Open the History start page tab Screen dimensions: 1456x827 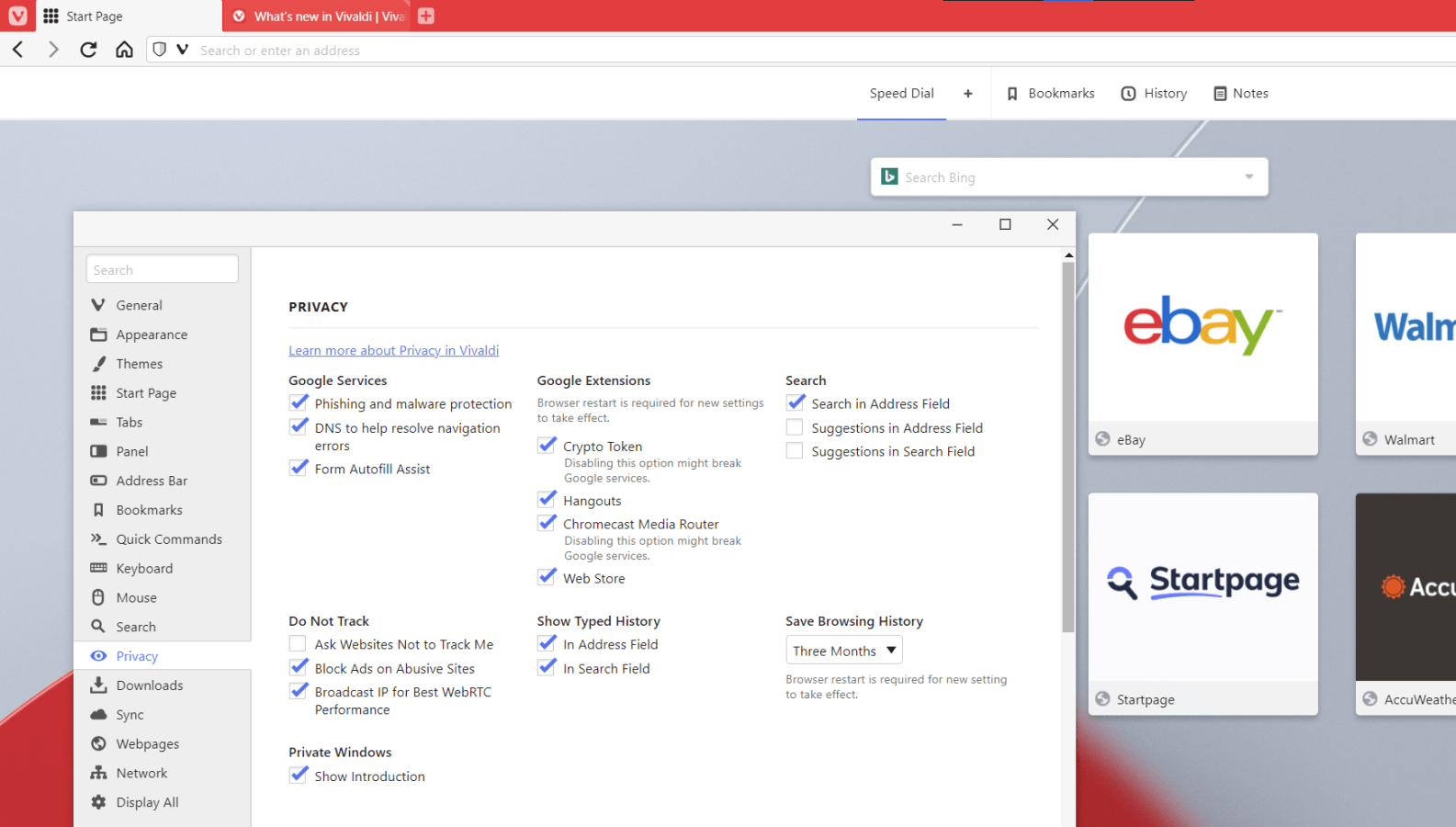click(1154, 94)
